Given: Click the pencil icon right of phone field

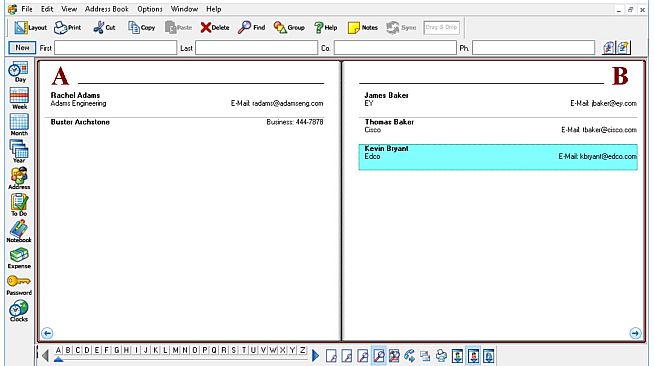Looking at the screenshot, I should (x=624, y=48).
